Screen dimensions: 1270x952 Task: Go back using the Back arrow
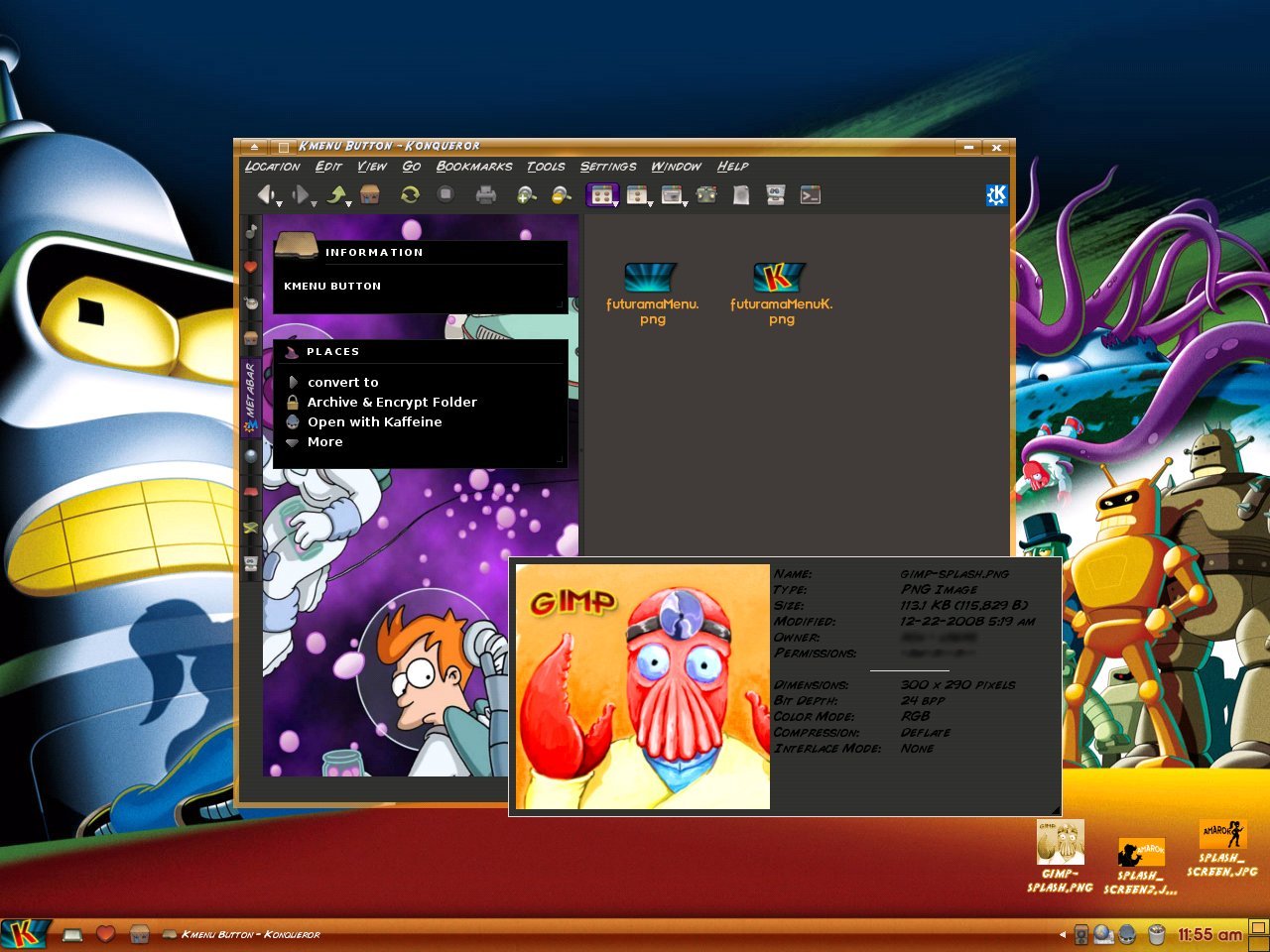click(x=265, y=194)
